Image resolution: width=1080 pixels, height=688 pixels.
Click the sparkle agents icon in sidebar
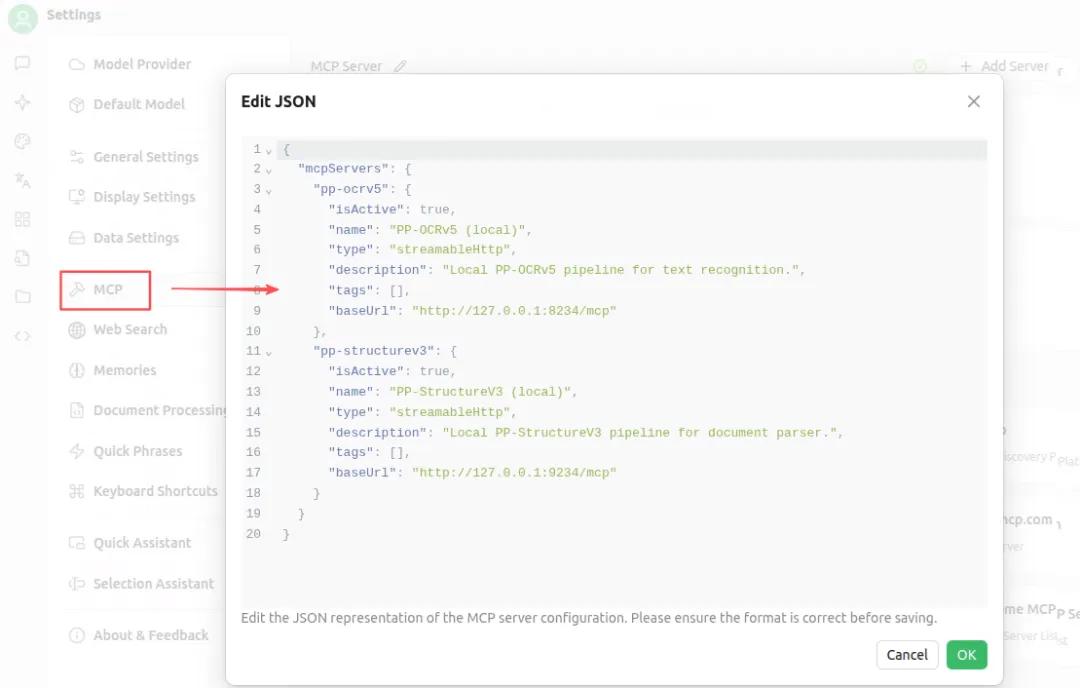(22, 102)
